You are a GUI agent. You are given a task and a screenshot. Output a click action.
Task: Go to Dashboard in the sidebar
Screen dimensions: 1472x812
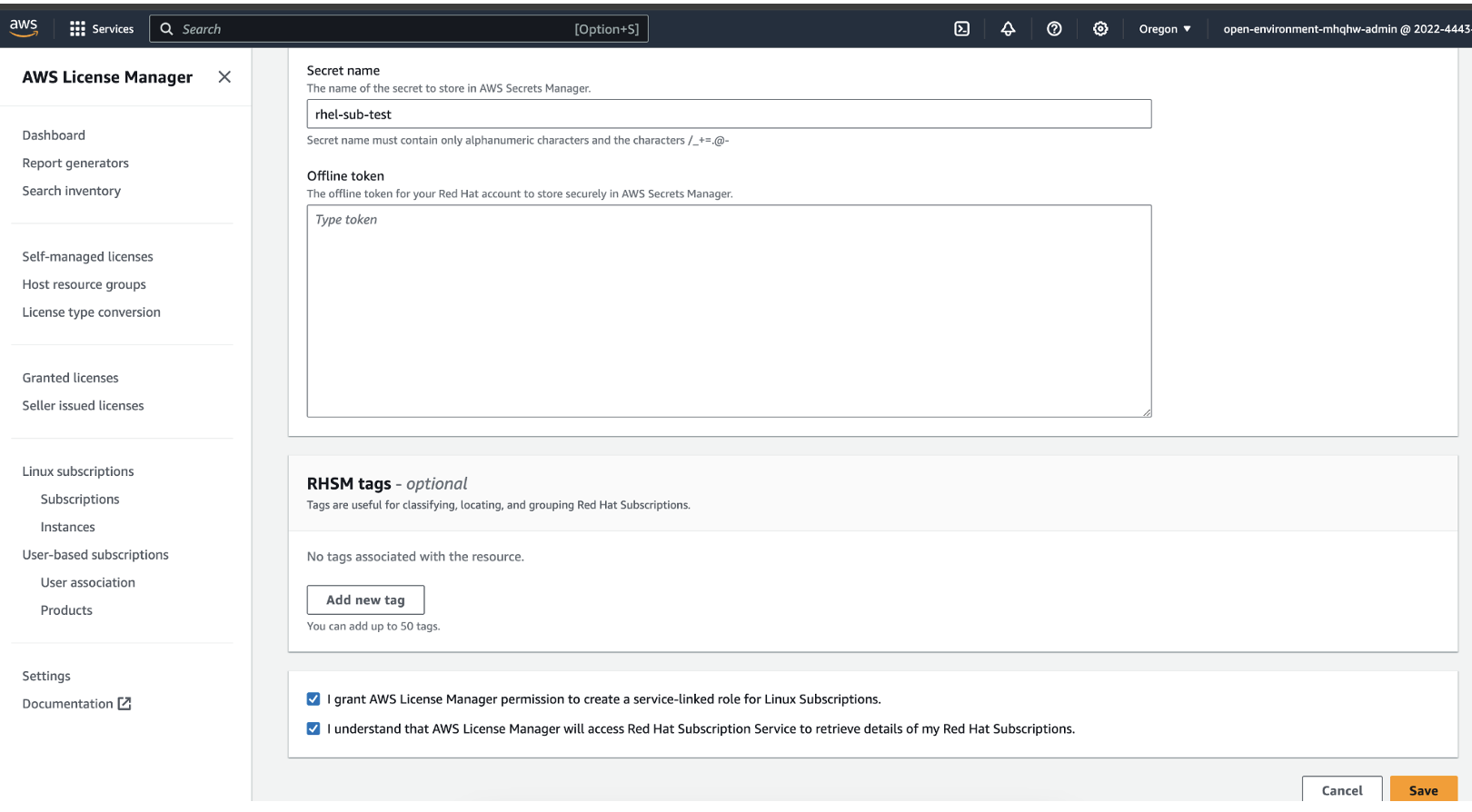click(54, 135)
